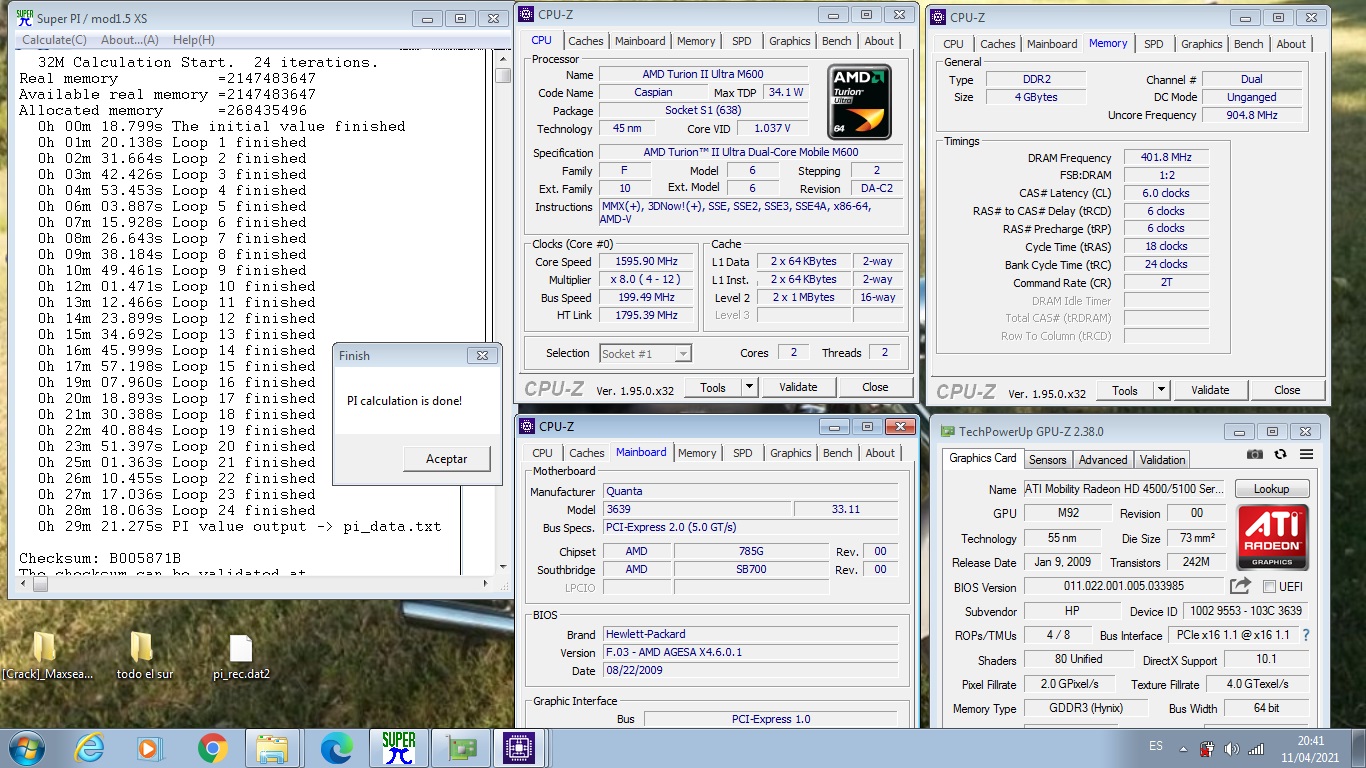
Task: Open About tab in Memory CPU-Z window
Action: pyautogui.click(x=1290, y=44)
